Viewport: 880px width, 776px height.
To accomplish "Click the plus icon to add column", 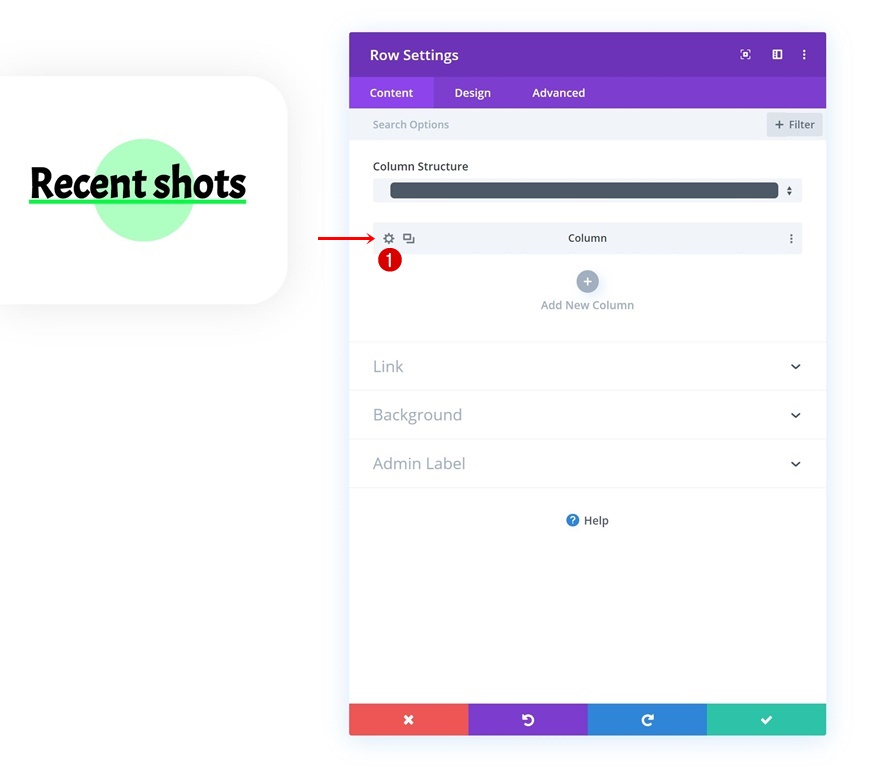I will point(587,282).
